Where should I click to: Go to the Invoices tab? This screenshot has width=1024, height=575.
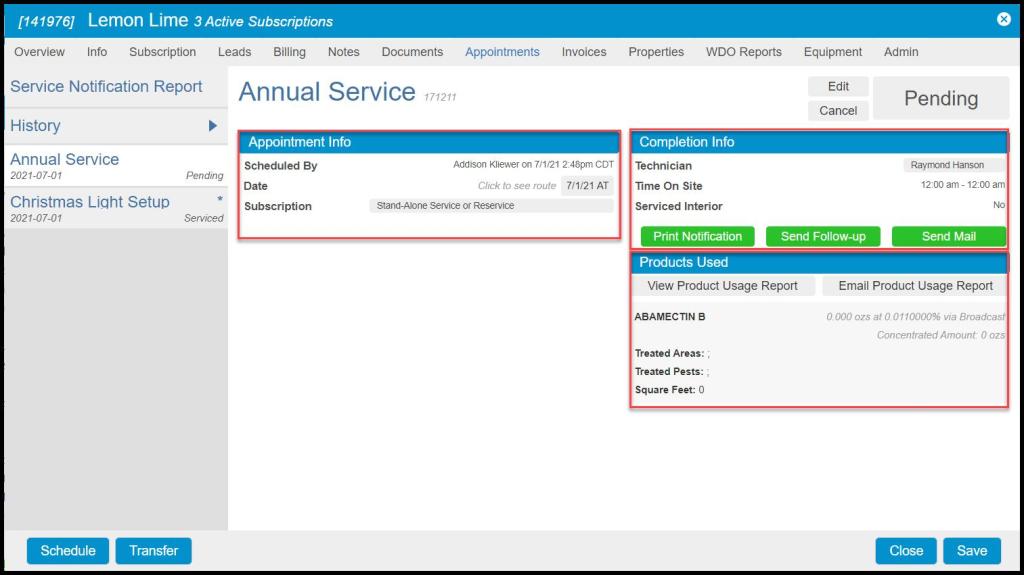click(583, 52)
